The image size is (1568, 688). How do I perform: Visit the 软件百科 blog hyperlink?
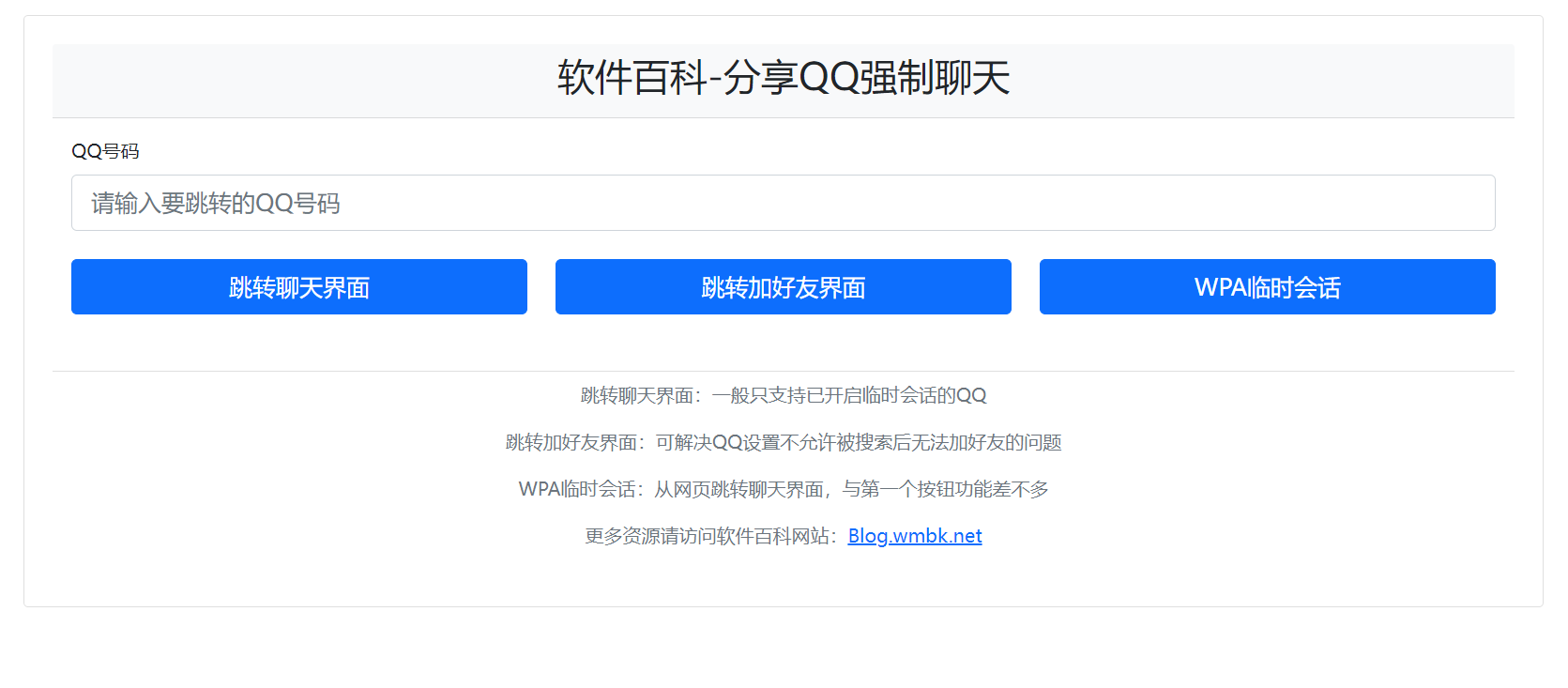[914, 536]
